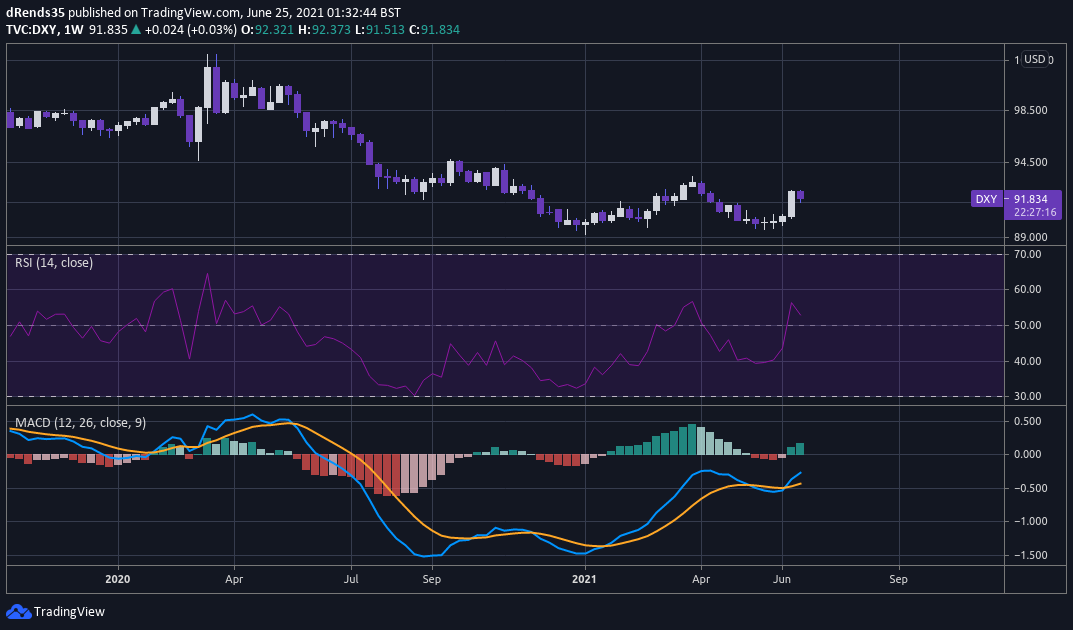Click the 2021 label on time axis
This screenshot has height=630, width=1073.
584,579
